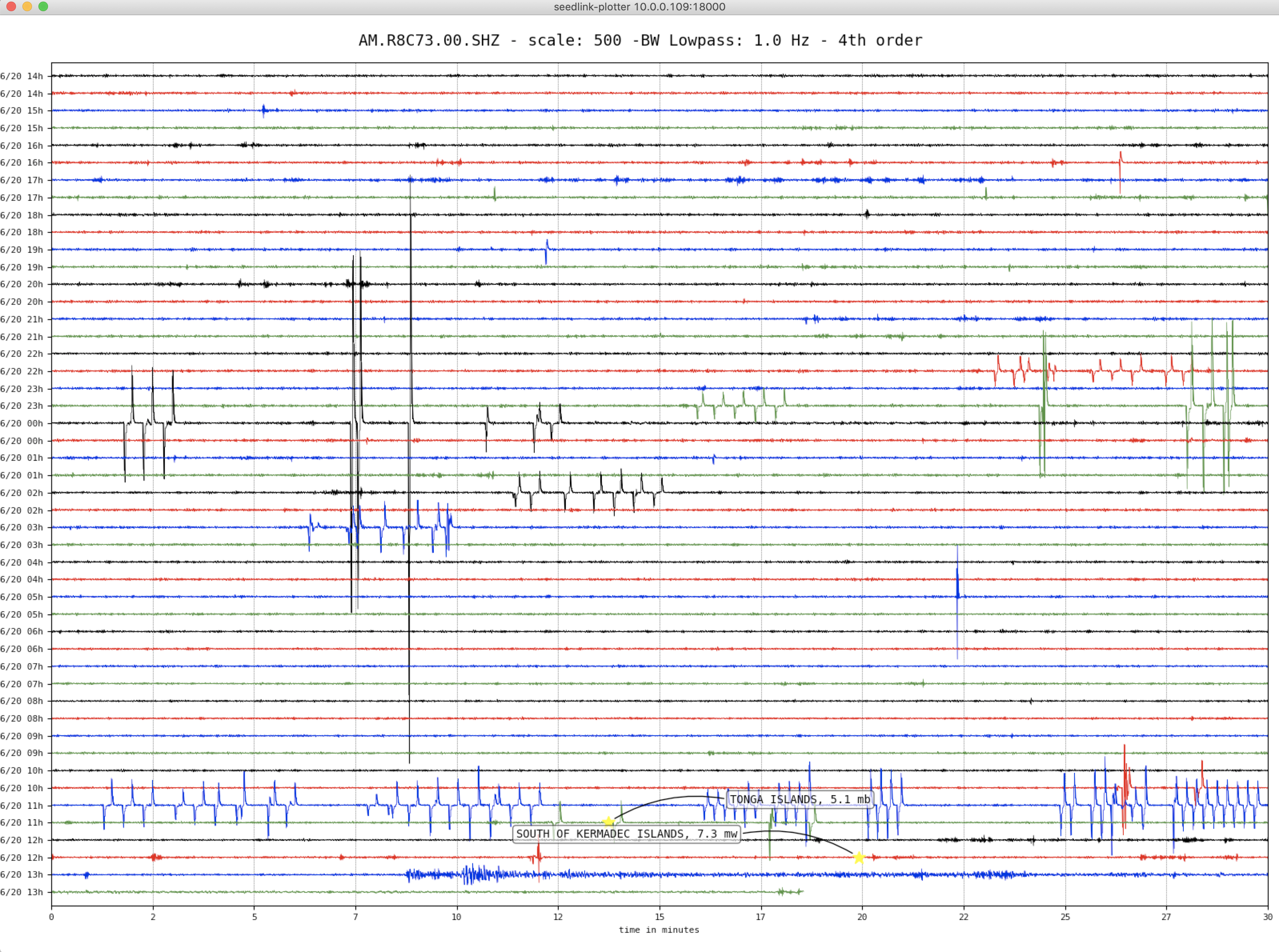Click the 6/20 15h label of the blue trace
The image size is (1279, 952).
22,111
